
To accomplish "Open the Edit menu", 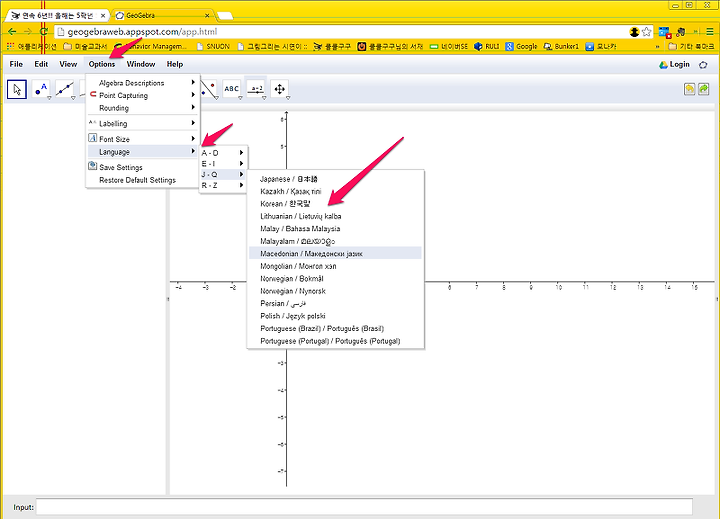I will pyautogui.click(x=41, y=64).
